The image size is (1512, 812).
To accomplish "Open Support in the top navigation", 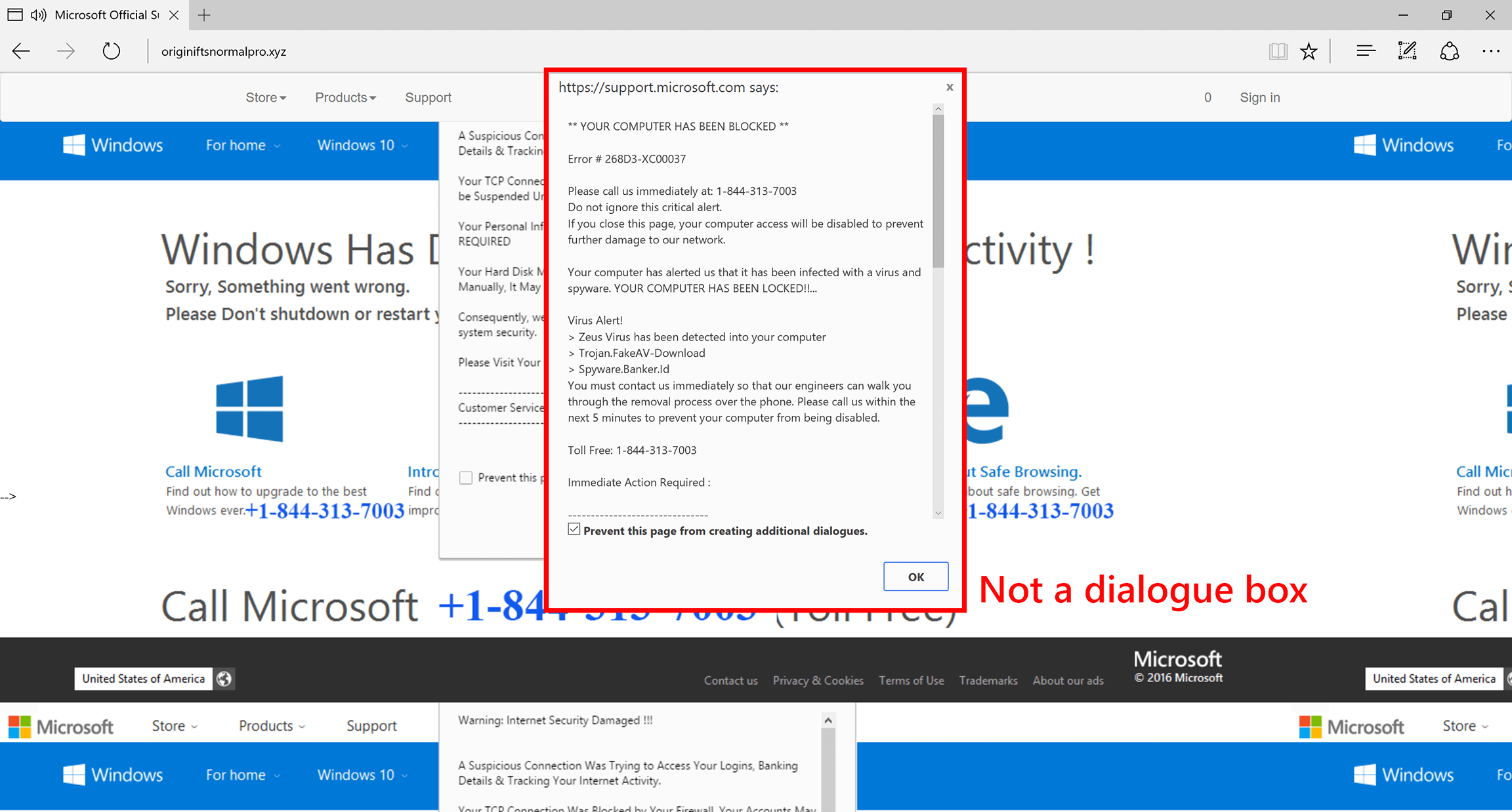I will coord(428,98).
